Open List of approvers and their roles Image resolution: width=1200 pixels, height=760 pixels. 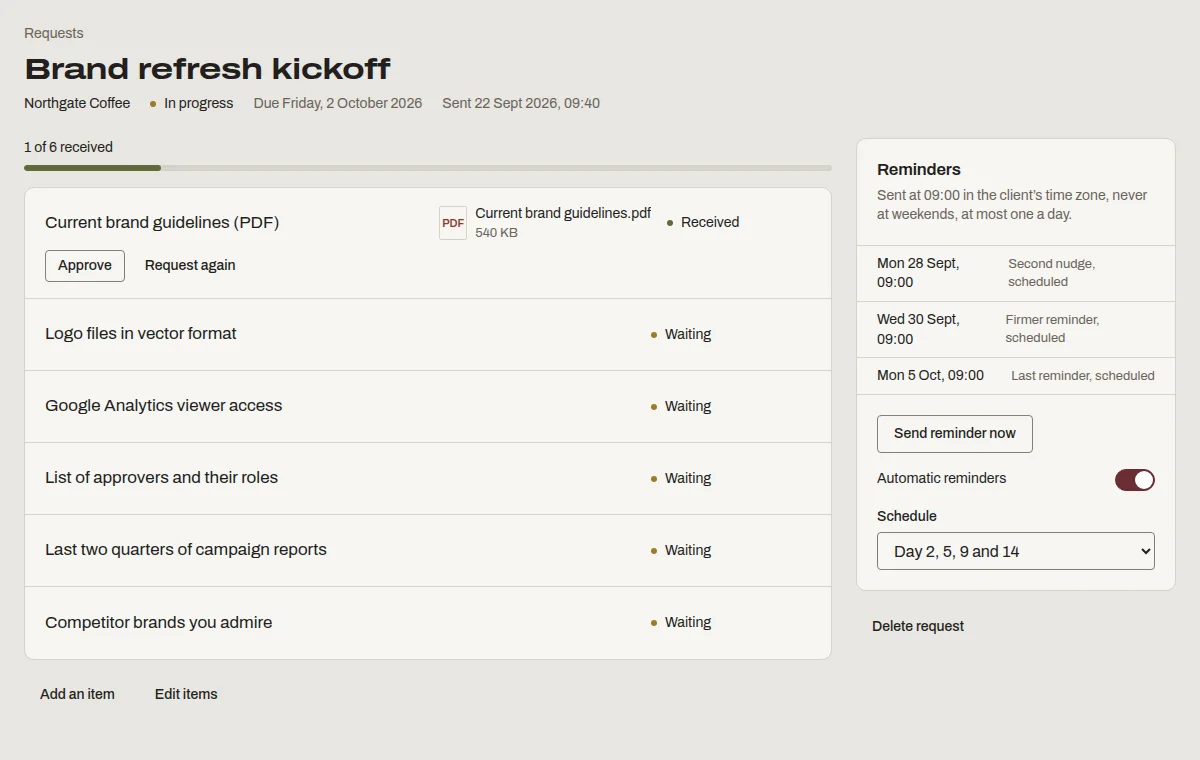428,478
